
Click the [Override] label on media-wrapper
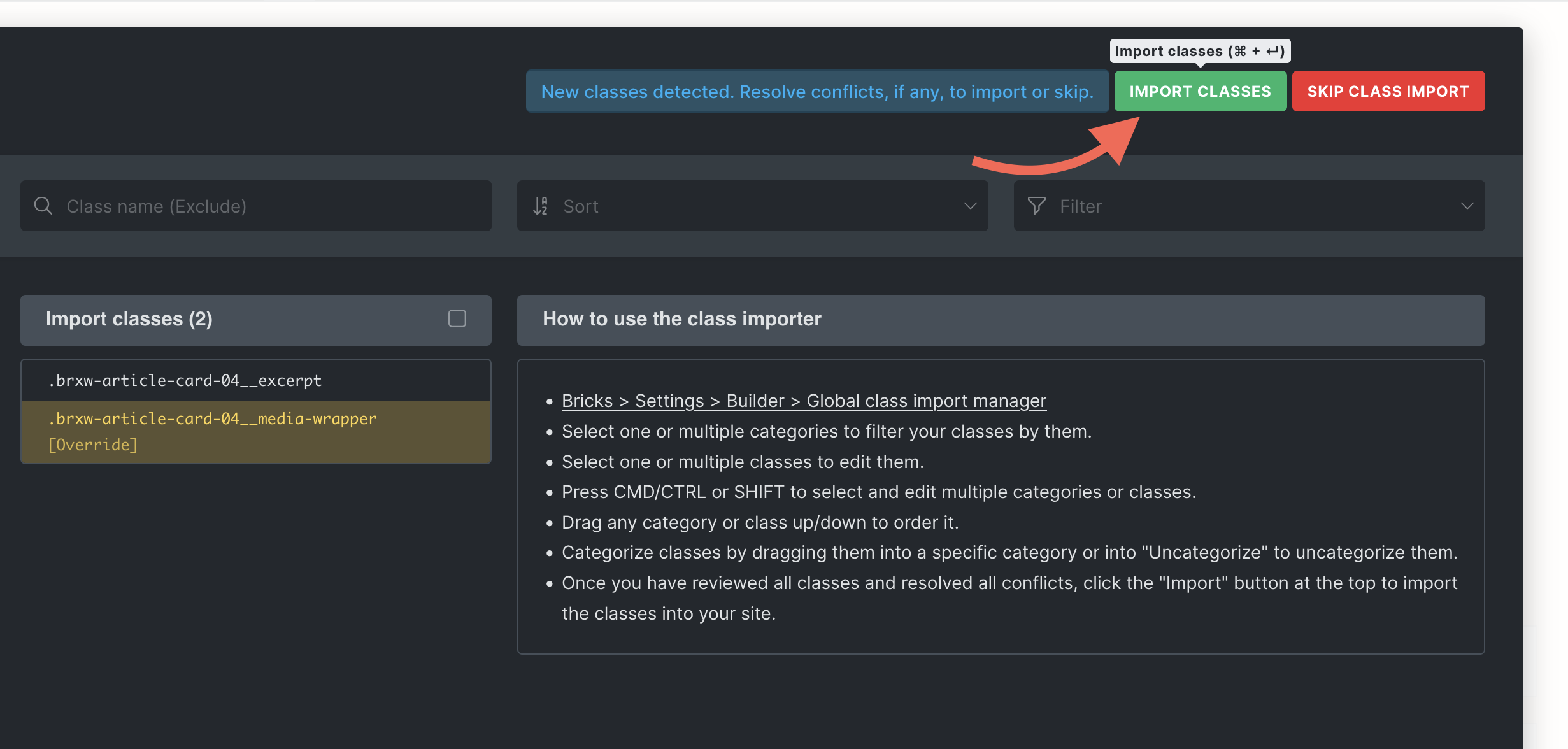[x=93, y=445]
